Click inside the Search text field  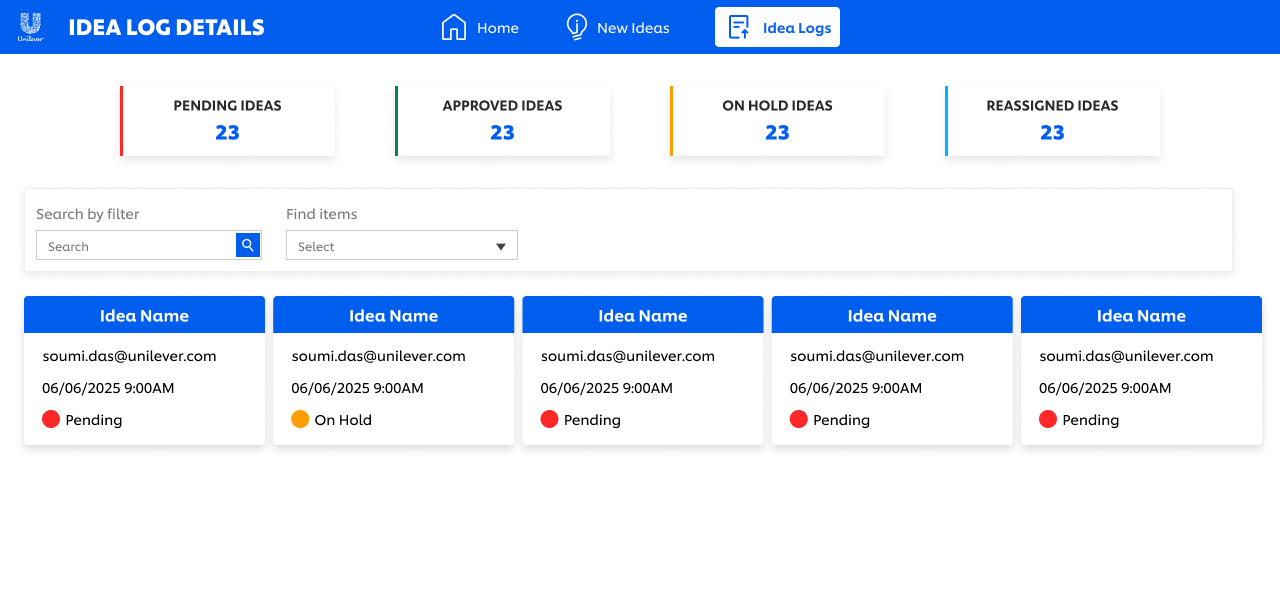(136, 246)
